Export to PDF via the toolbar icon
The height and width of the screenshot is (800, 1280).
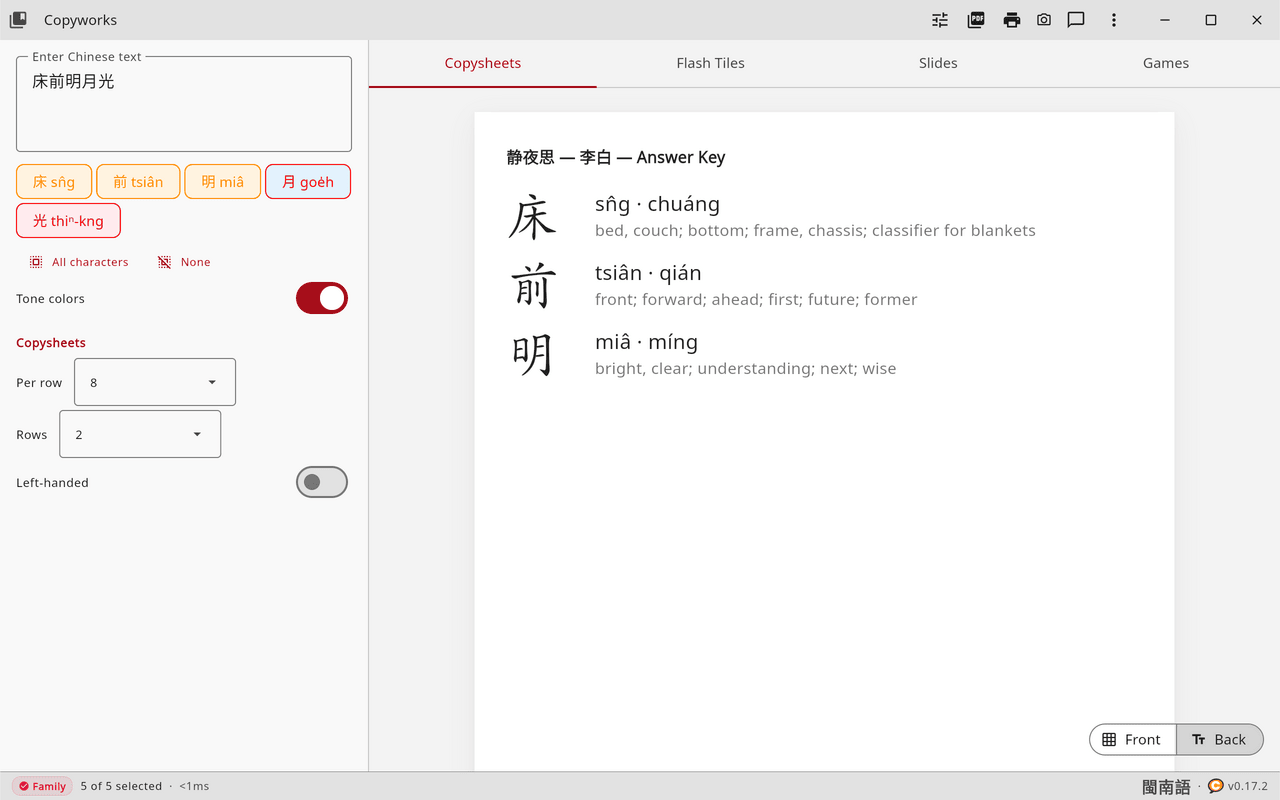pos(976,20)
